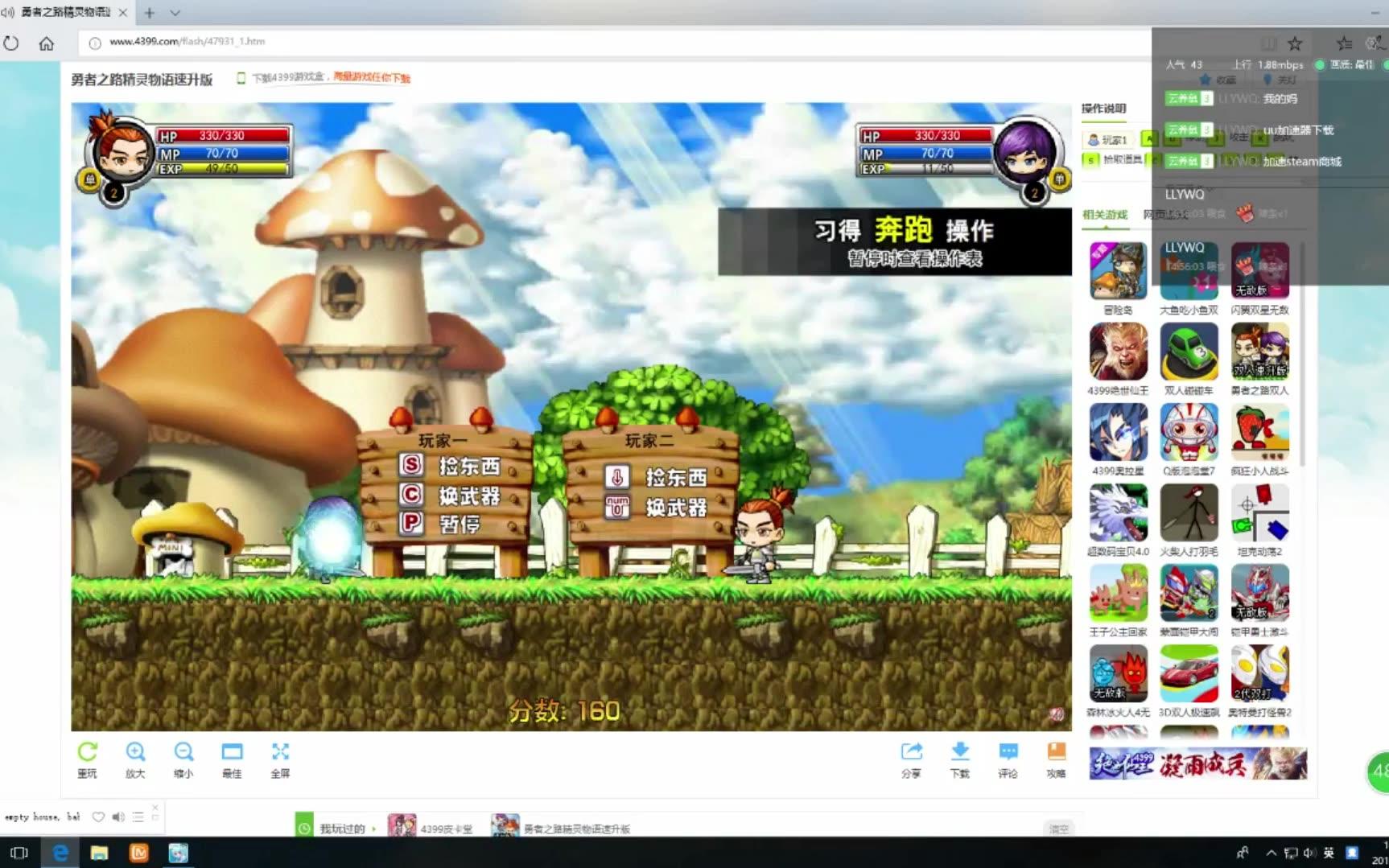Open the anime-icon app on the taskbar
Image resolution: width=1389 pixels, height=868 pixels.
178,853
